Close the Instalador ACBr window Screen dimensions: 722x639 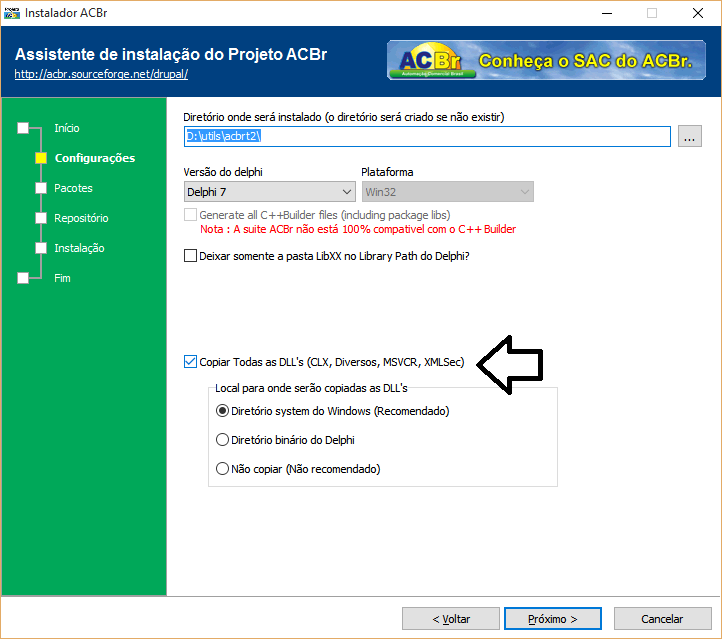coord(698,13)
